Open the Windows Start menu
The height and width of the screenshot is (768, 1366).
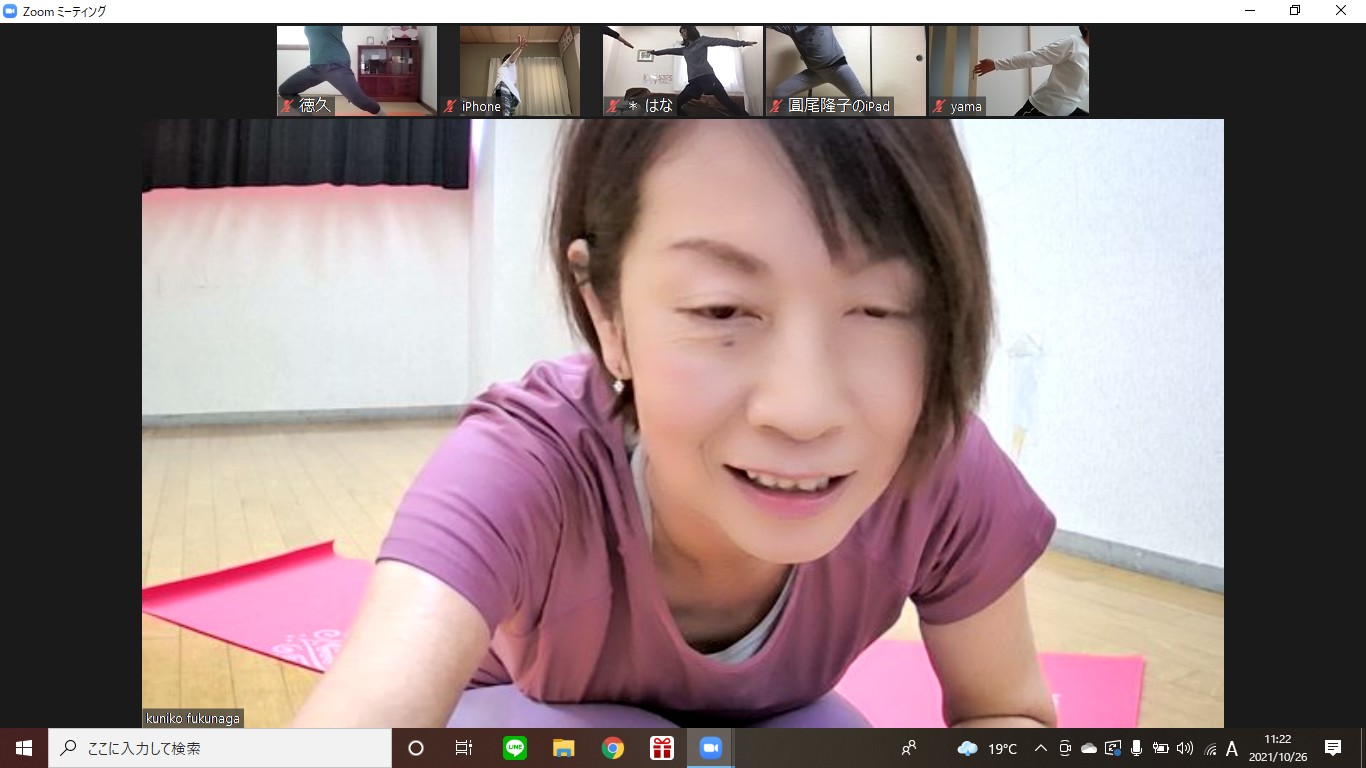click(x=24, y=748)
